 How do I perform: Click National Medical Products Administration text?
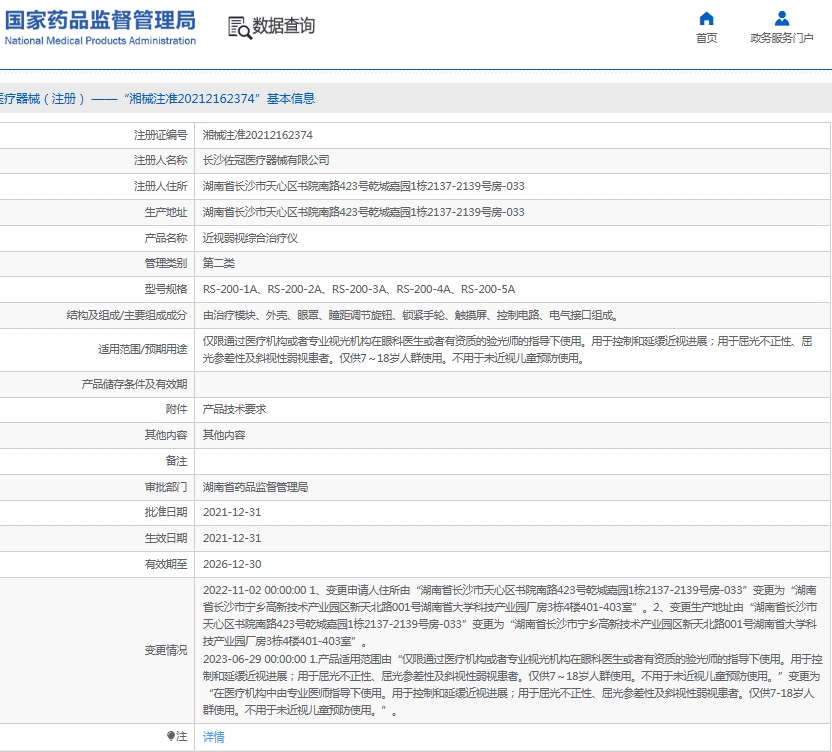[x=100, y=41]
